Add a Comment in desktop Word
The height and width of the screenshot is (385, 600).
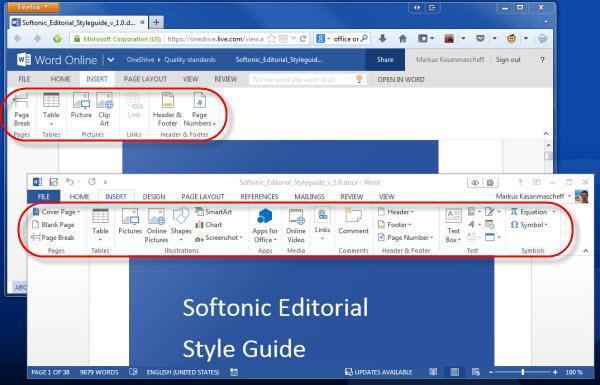click(353, 222)
